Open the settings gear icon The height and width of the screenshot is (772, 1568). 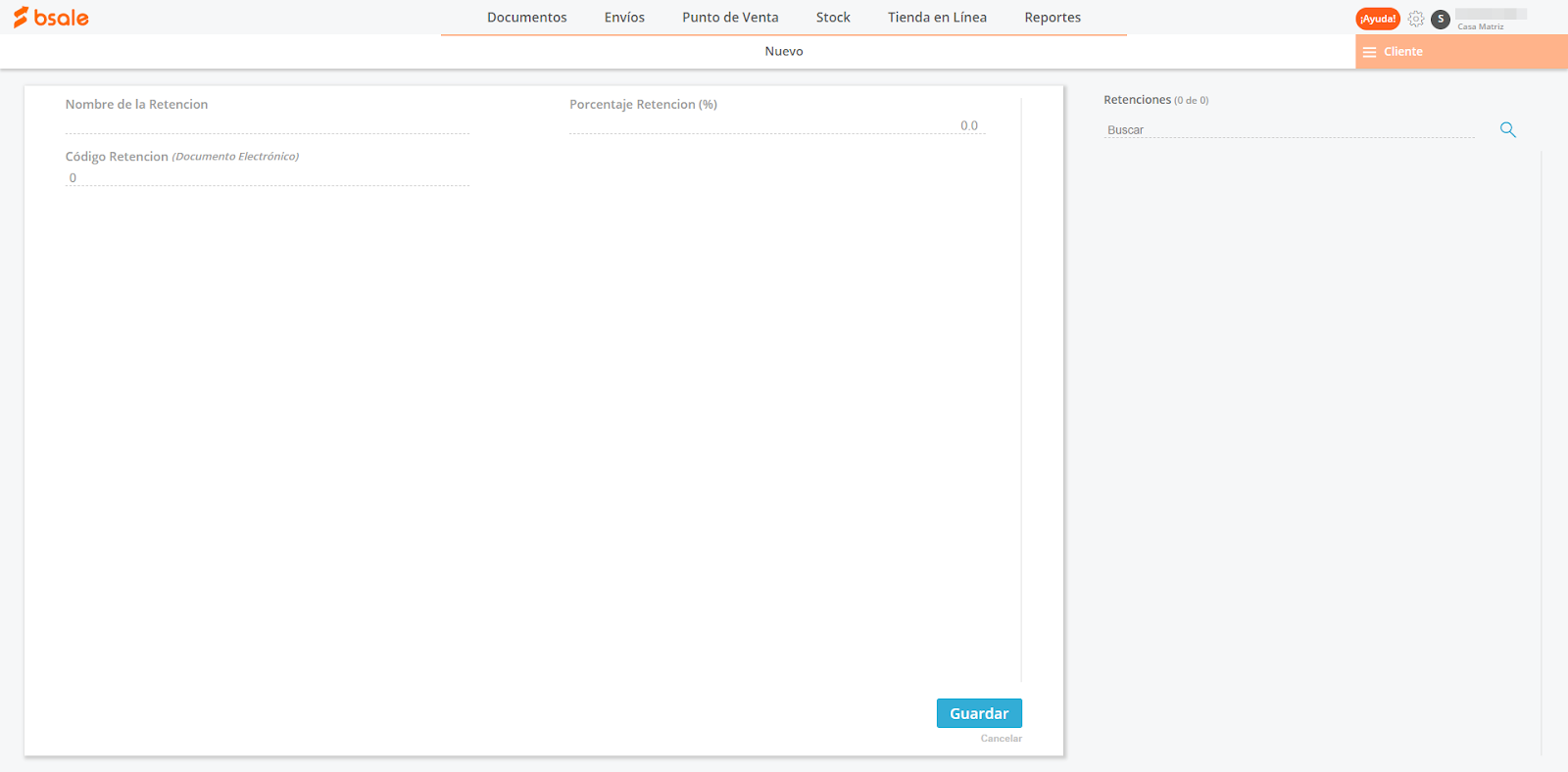tap(1416, 19)
